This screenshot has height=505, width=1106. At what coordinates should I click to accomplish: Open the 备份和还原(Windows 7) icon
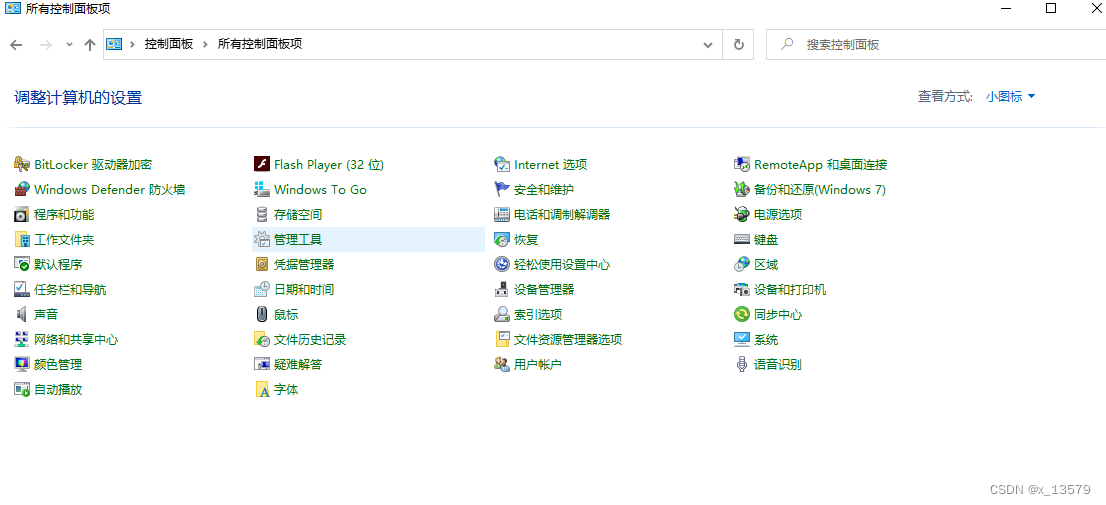point(741,190)
